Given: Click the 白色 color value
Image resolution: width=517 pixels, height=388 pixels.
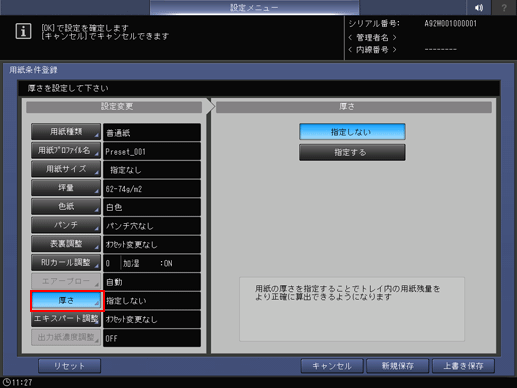Looking at the screenshot, I should 152,207.
